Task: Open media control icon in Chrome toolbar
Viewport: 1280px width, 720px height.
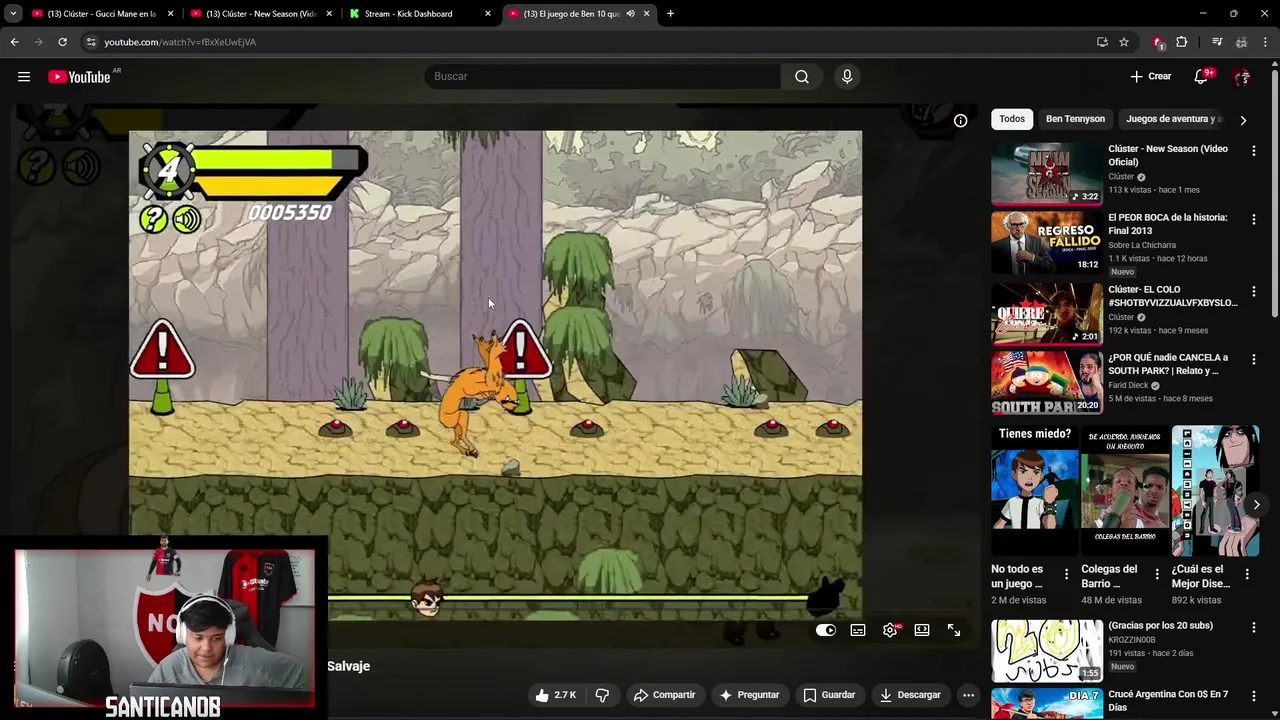Action: [x=1217, y=42]
